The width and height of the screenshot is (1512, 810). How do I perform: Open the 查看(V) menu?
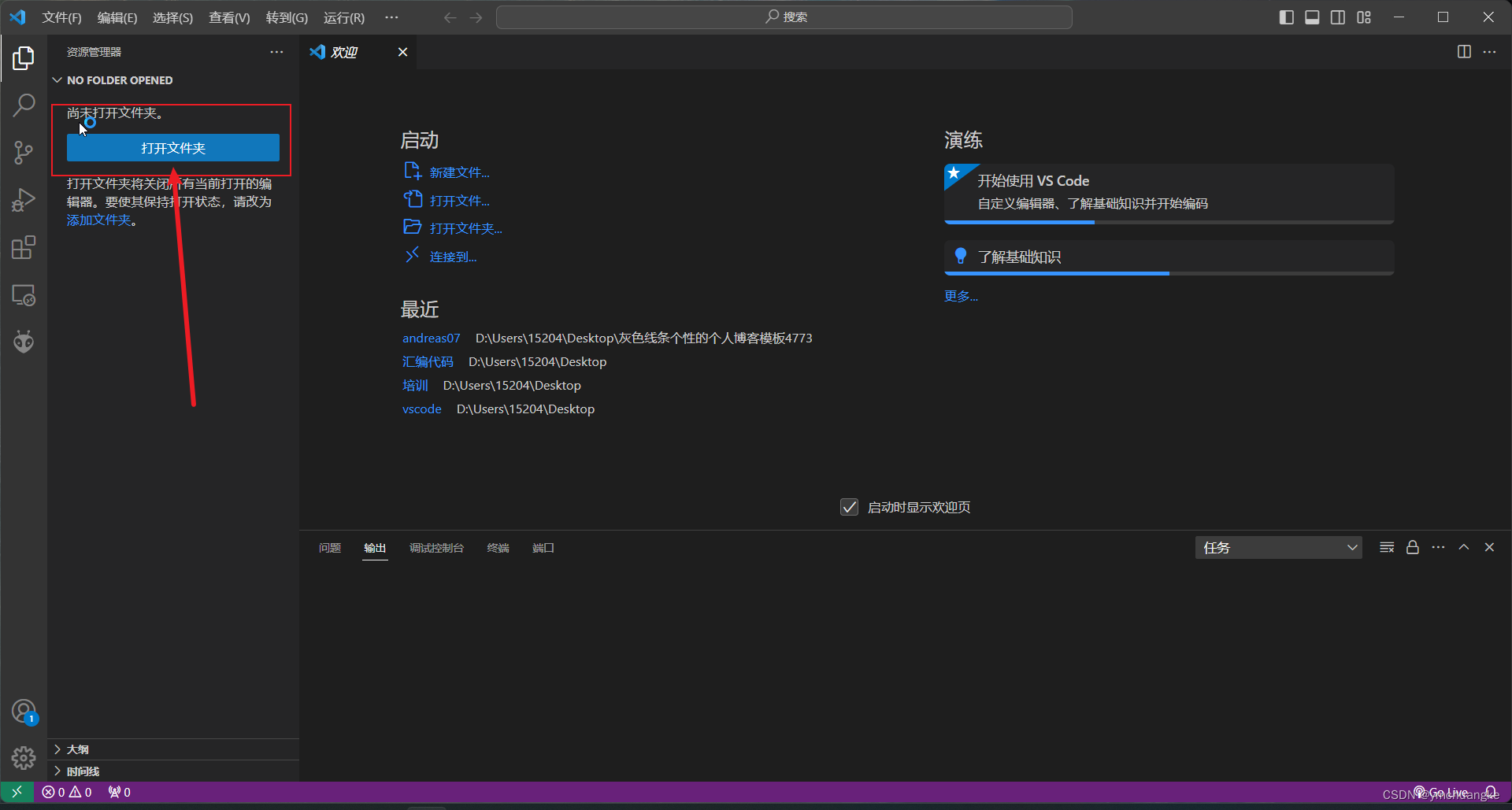(x=229, y=17)
